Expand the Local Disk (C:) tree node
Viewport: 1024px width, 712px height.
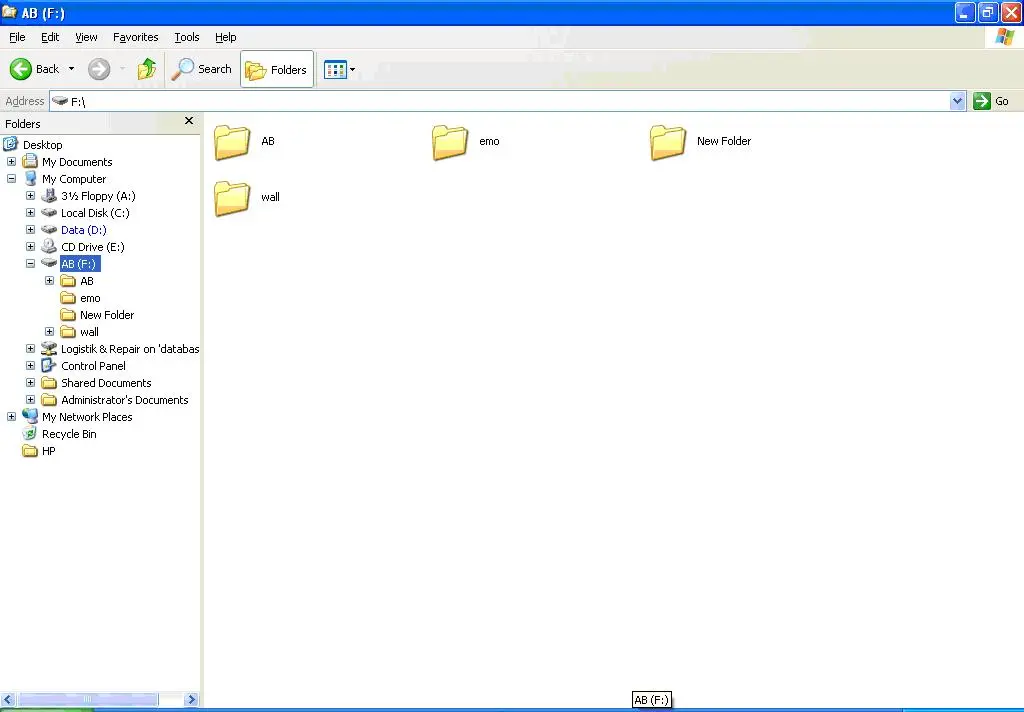[x=30, y=213]
